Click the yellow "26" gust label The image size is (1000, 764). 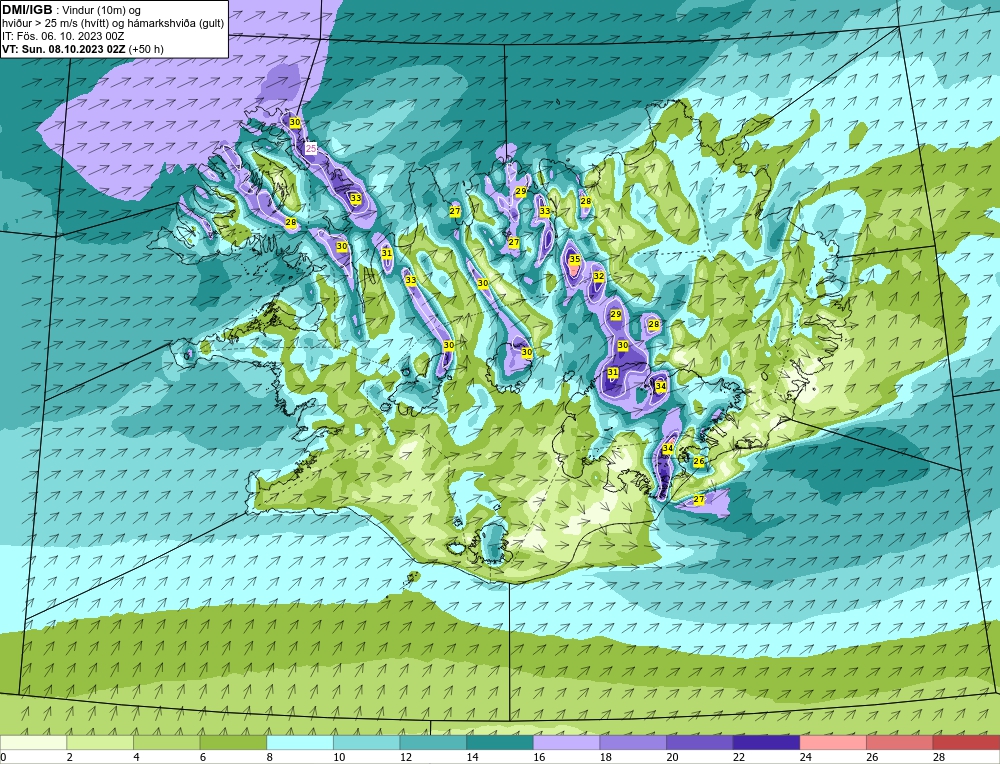[x=698, y=461]
